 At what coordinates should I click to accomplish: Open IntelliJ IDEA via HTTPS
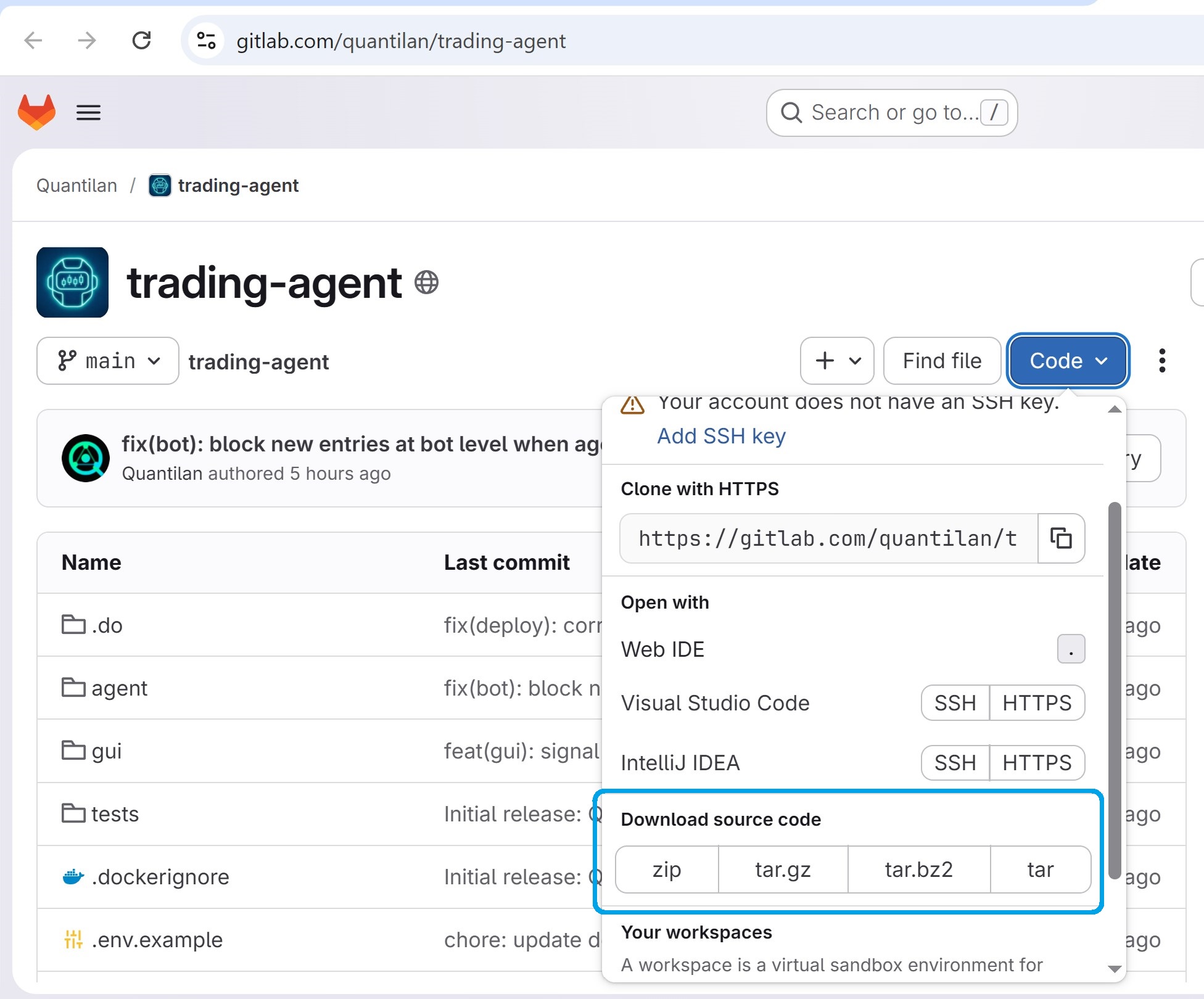click(1037, 763)
